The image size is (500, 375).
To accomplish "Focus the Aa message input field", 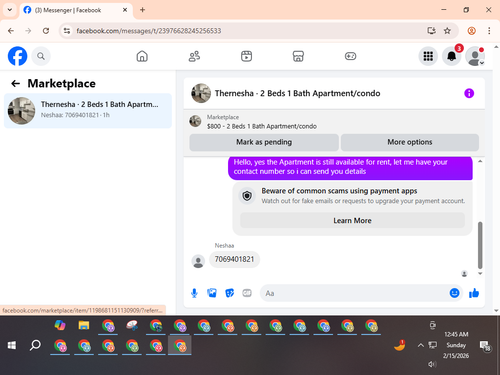I will click(353, 293).
